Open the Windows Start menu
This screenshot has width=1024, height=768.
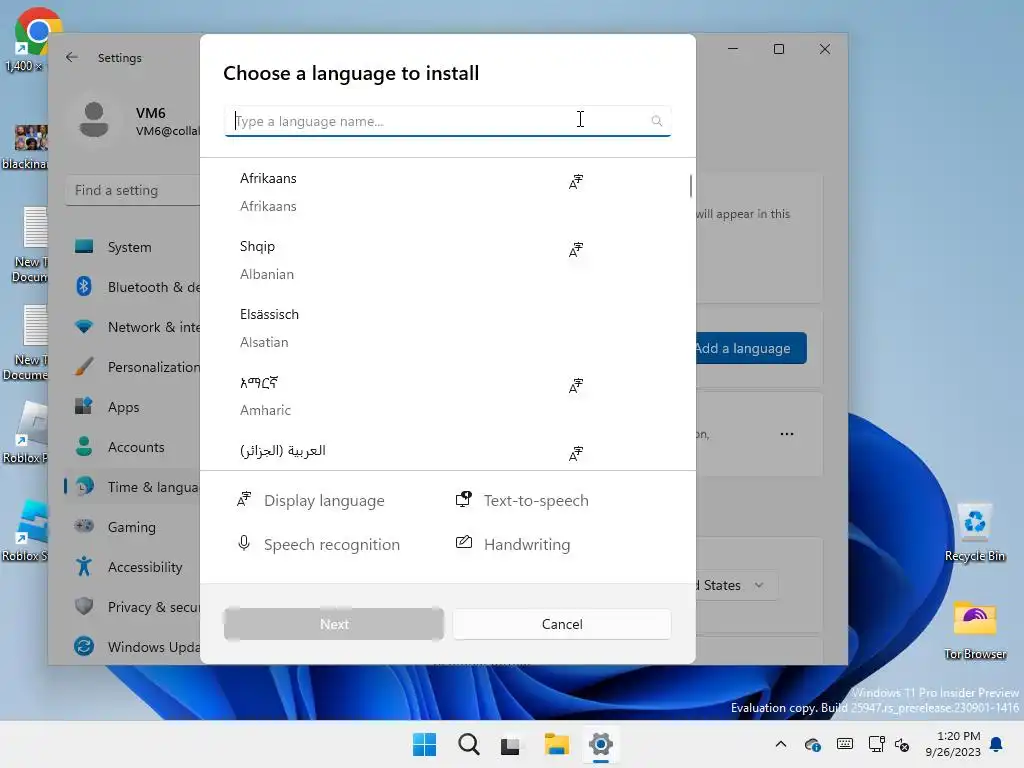point(424,744)
